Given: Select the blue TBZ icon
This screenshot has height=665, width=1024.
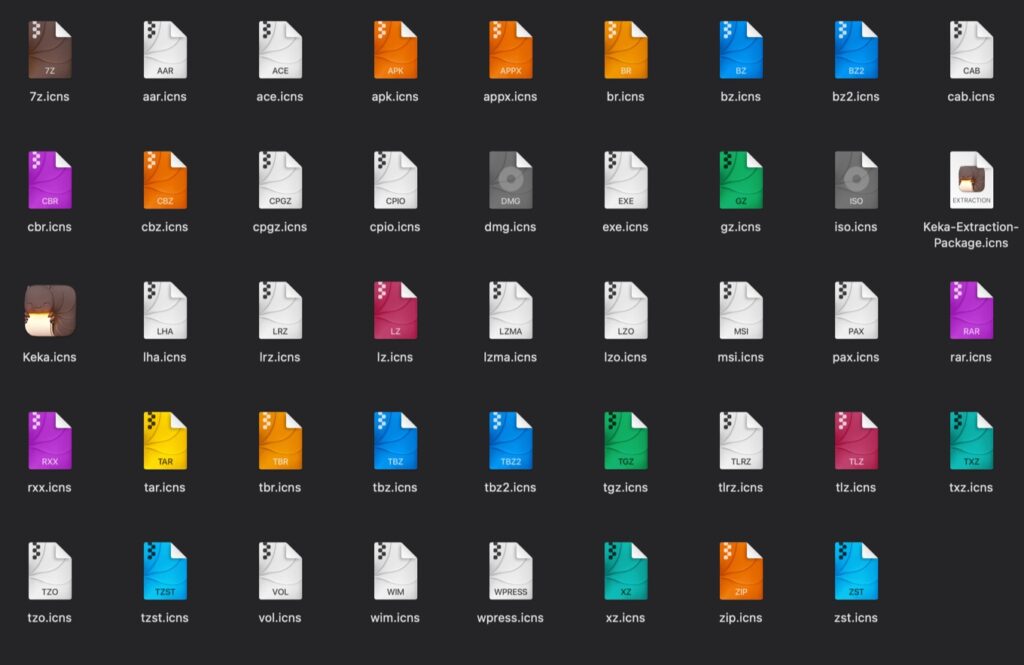Looking at the screenshot, I should click(x=395, y=440).
